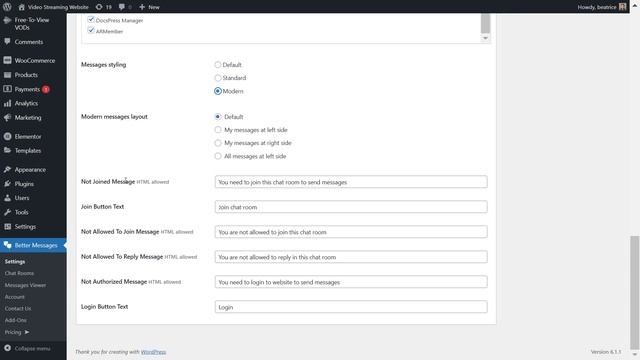The height and width of the screenshot is (360, 640).
Task: Uncheck the DocsPress Manager checkbox
Action: (x=91, y=20)
